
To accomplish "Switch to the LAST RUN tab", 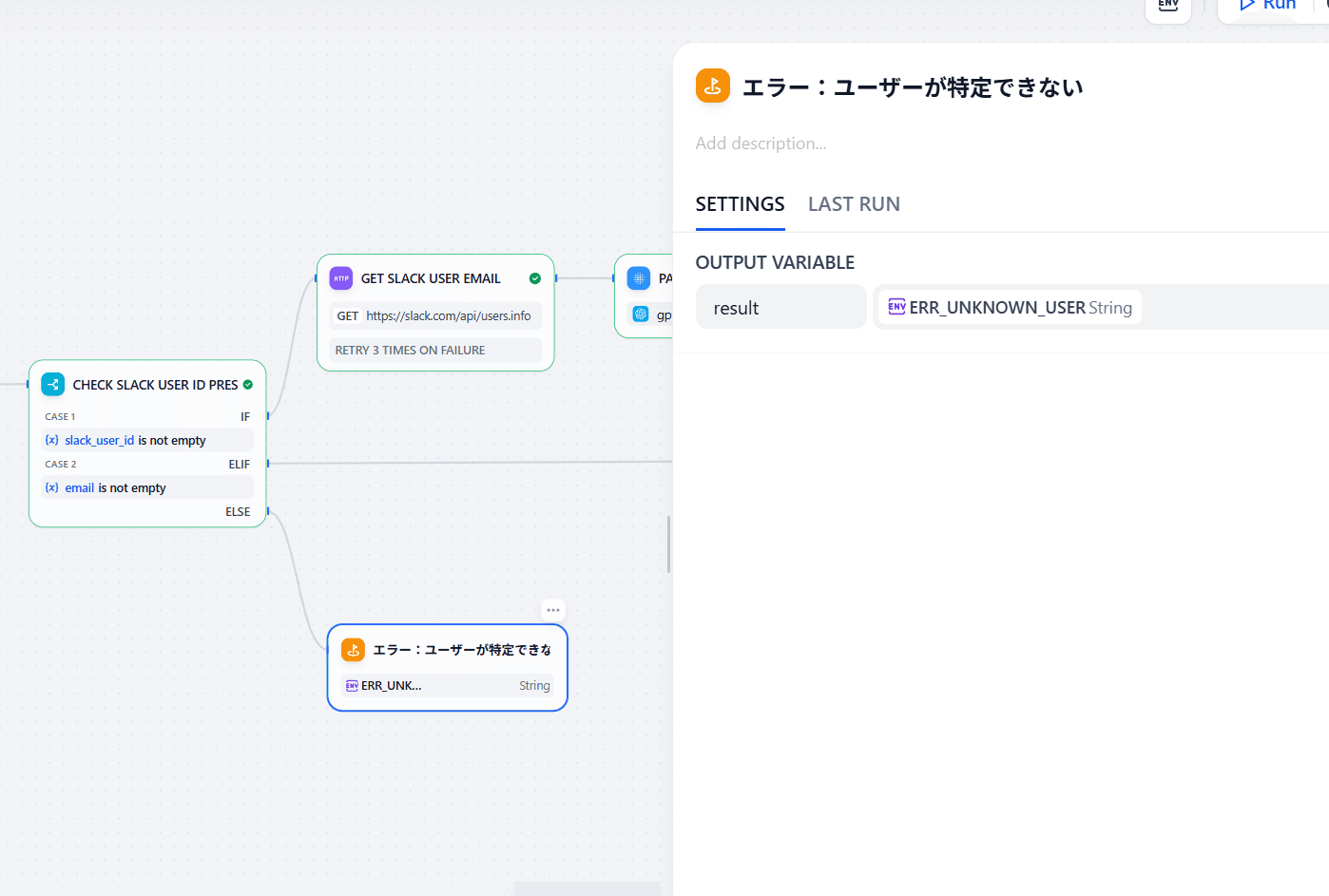I will tap(854, 204).
